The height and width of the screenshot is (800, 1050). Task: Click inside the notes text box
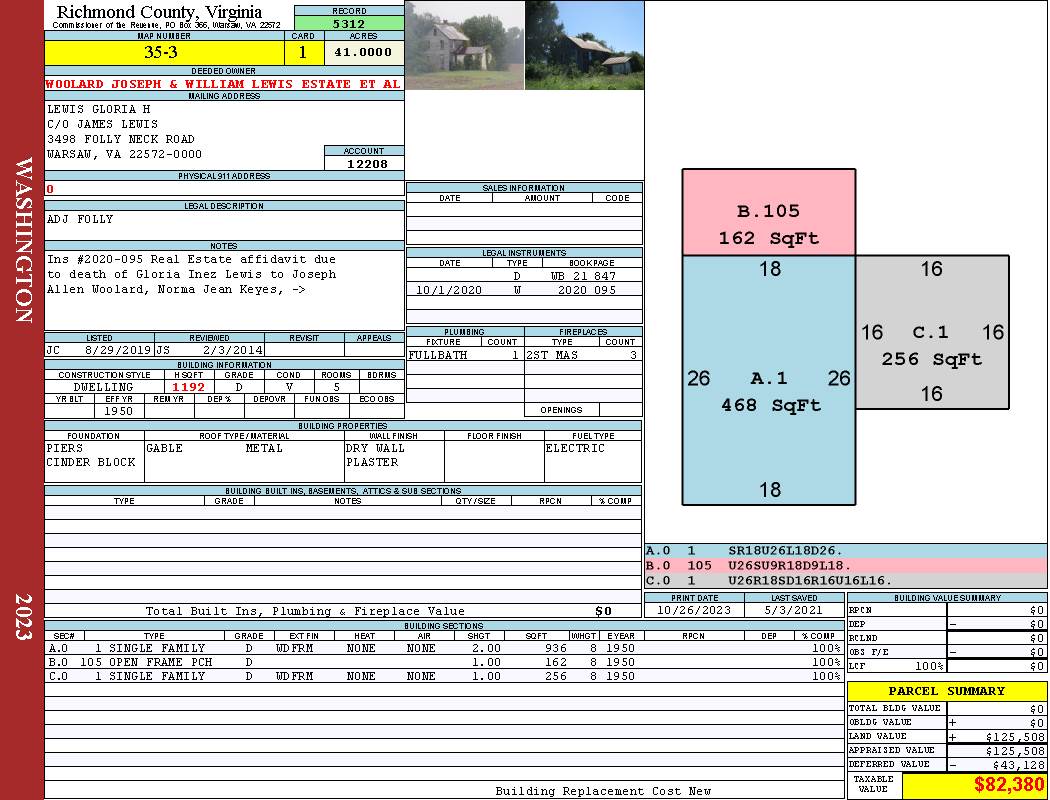tap(223, 290)
